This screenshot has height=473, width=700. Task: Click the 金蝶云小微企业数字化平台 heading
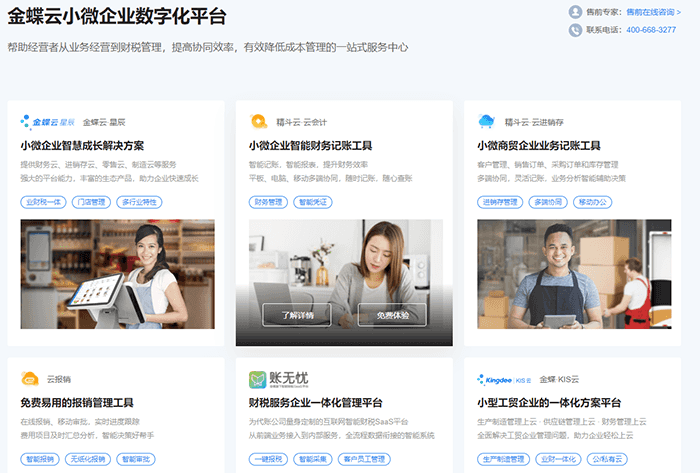click(117, 17)
